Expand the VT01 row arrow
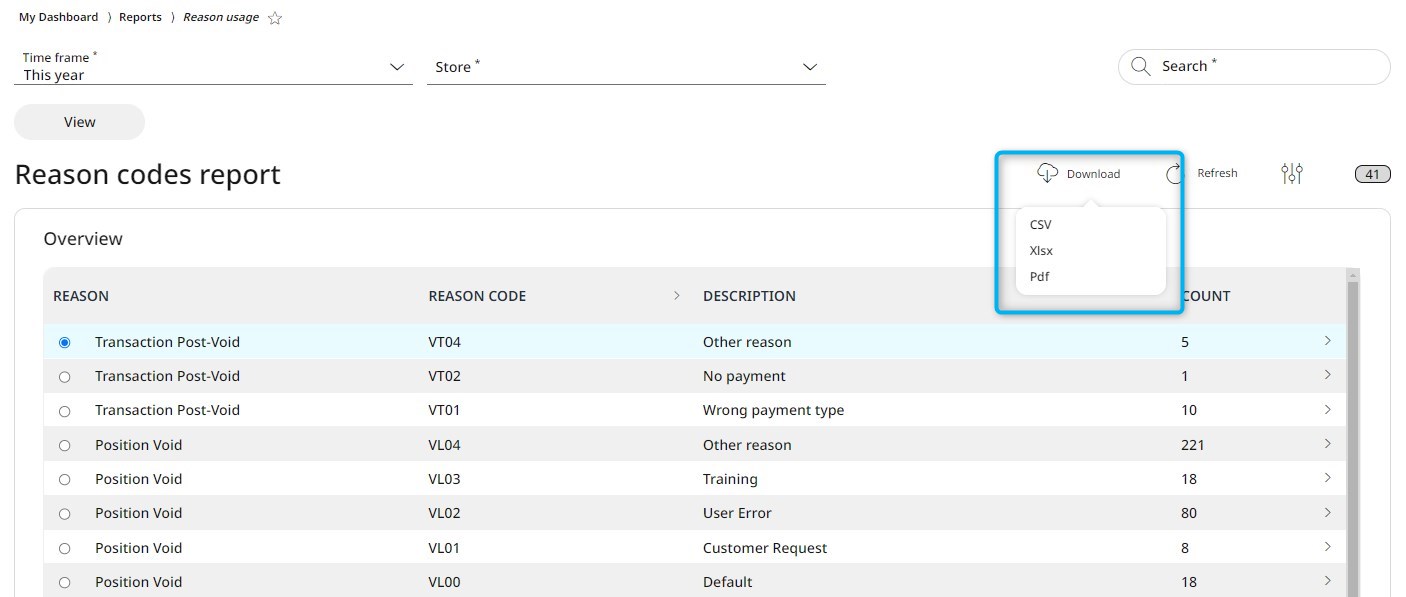This screenshot has width=1406, height=597. point(1328,409)
